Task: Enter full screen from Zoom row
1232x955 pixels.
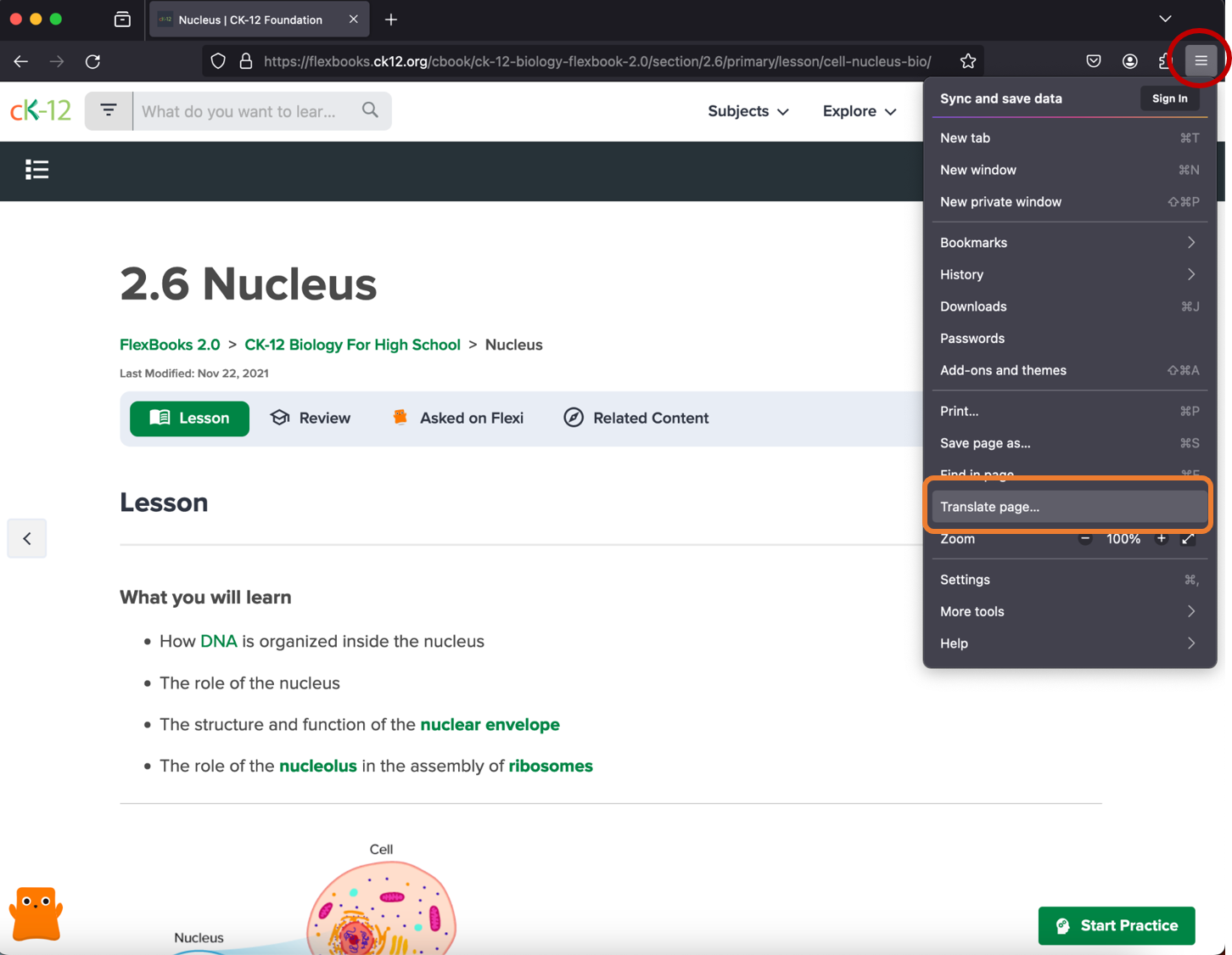Action: tap(1188, 539)
